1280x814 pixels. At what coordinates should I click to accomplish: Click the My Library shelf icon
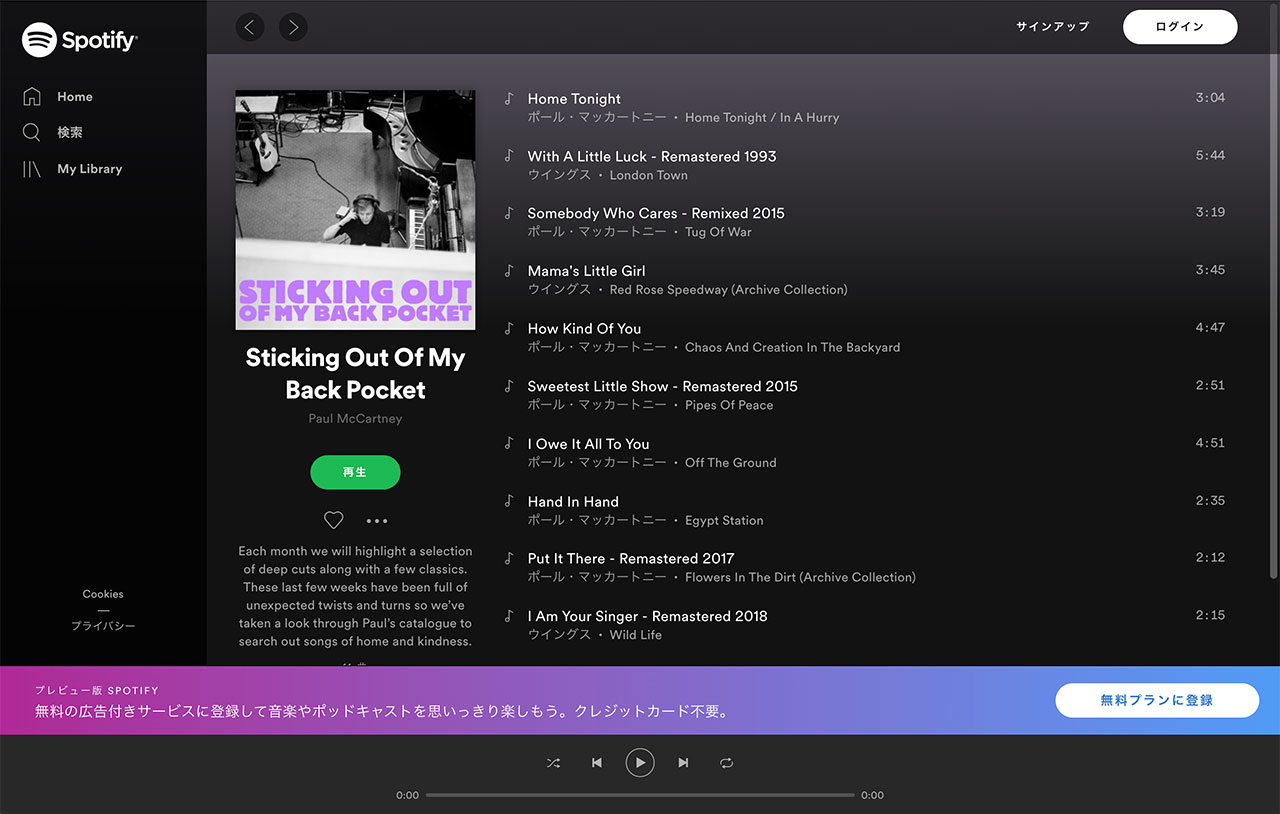pos(32,169)
